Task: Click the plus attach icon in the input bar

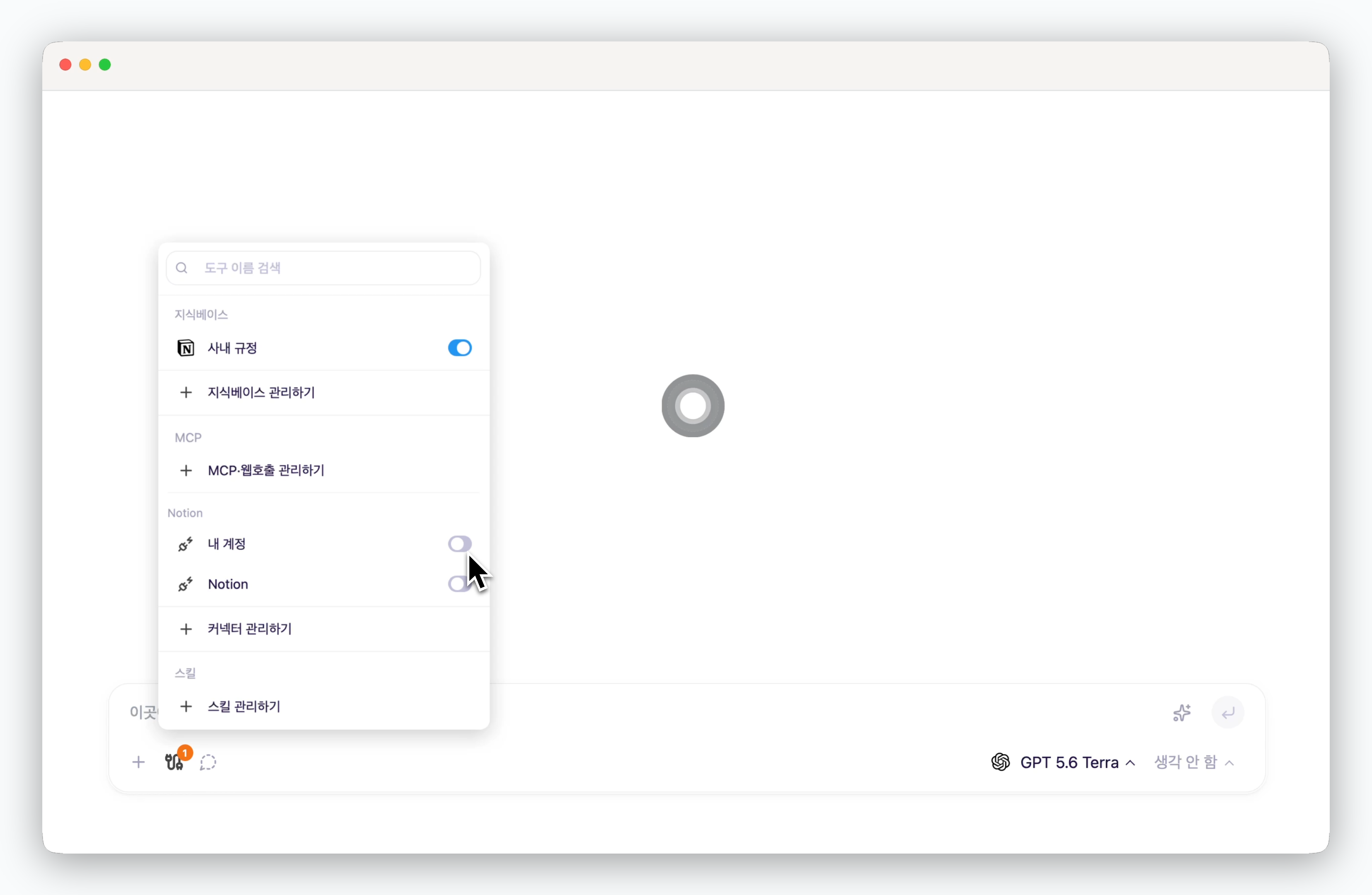Action: (138, 762)
